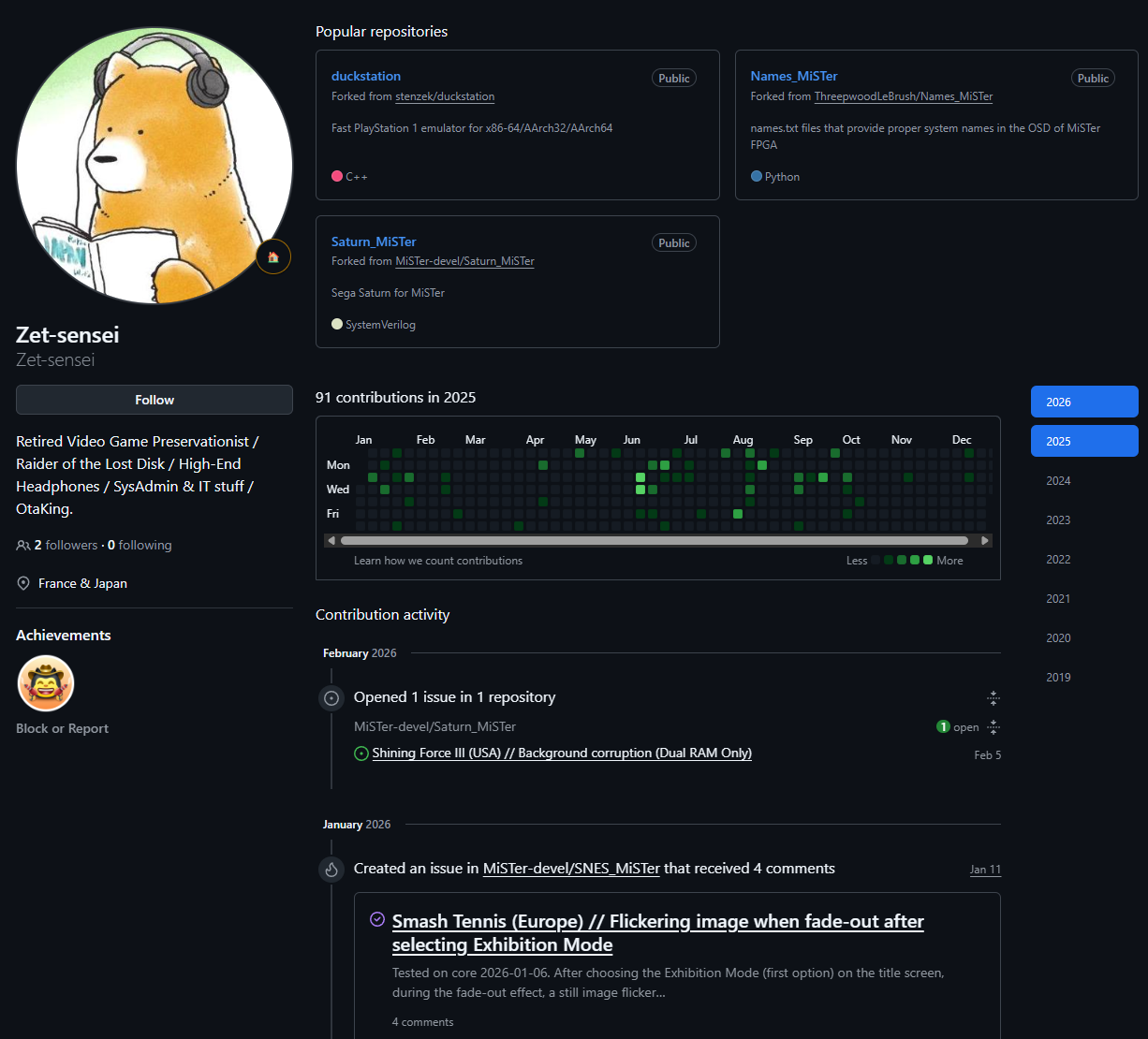1148x1039 pixels.
Task: Click left arrow of contribution graph scrollbar
Action: tap(331, 540)
